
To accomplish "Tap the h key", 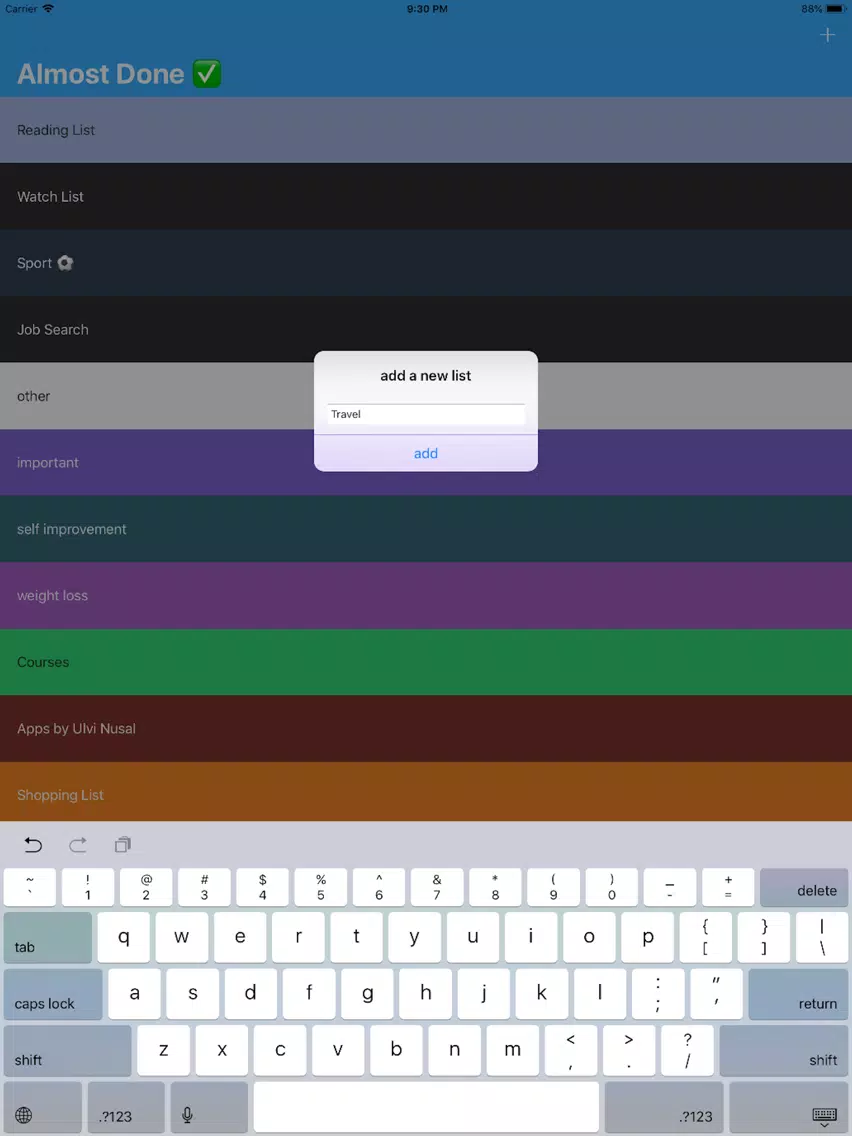I will tap(426, 994).
